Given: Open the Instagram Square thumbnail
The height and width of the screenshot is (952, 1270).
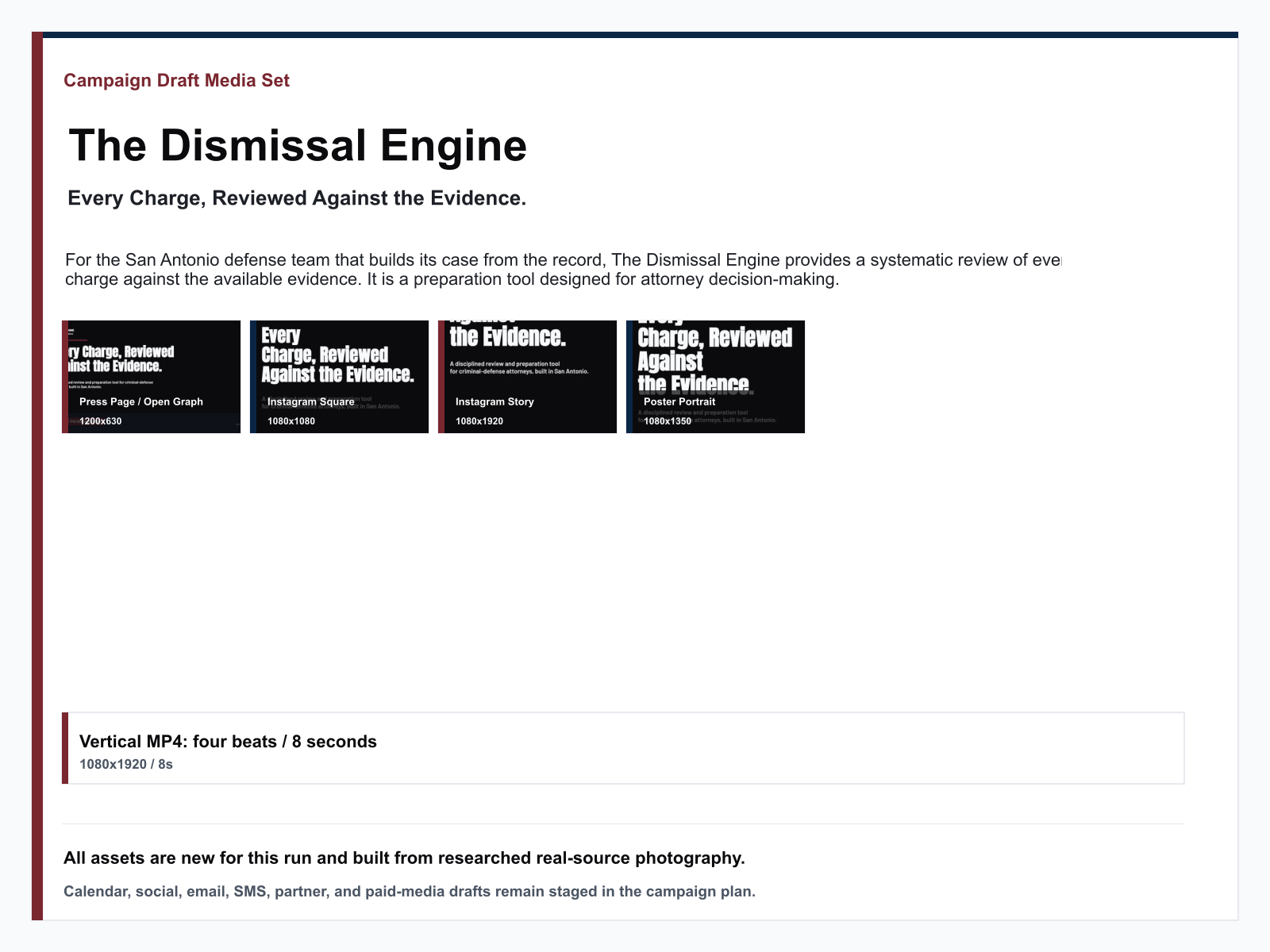Looking at the screenshot, I should tap(339, 377).
